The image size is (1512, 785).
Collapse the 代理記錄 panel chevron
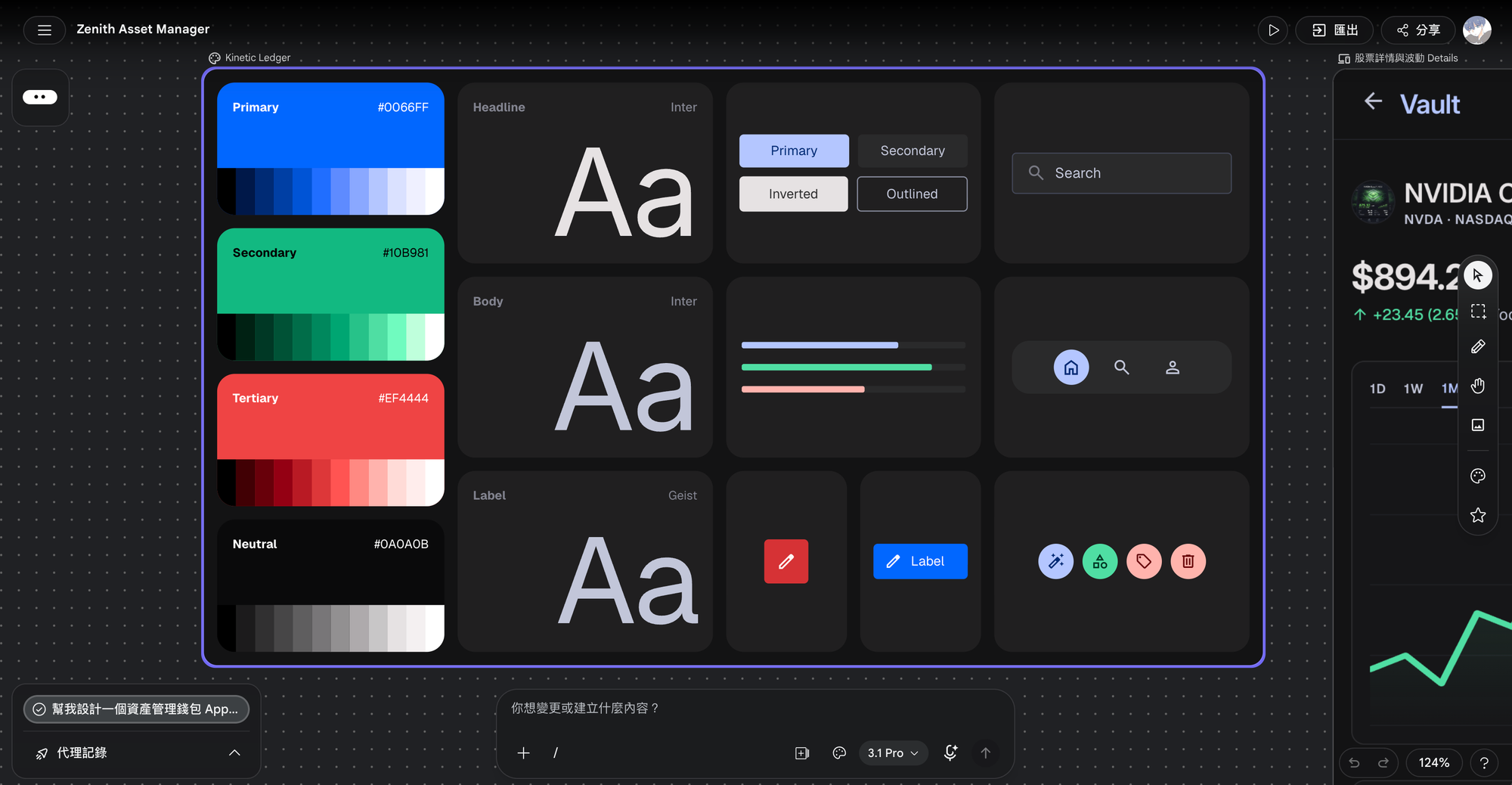pyautogui.click(x=234, y=752)
